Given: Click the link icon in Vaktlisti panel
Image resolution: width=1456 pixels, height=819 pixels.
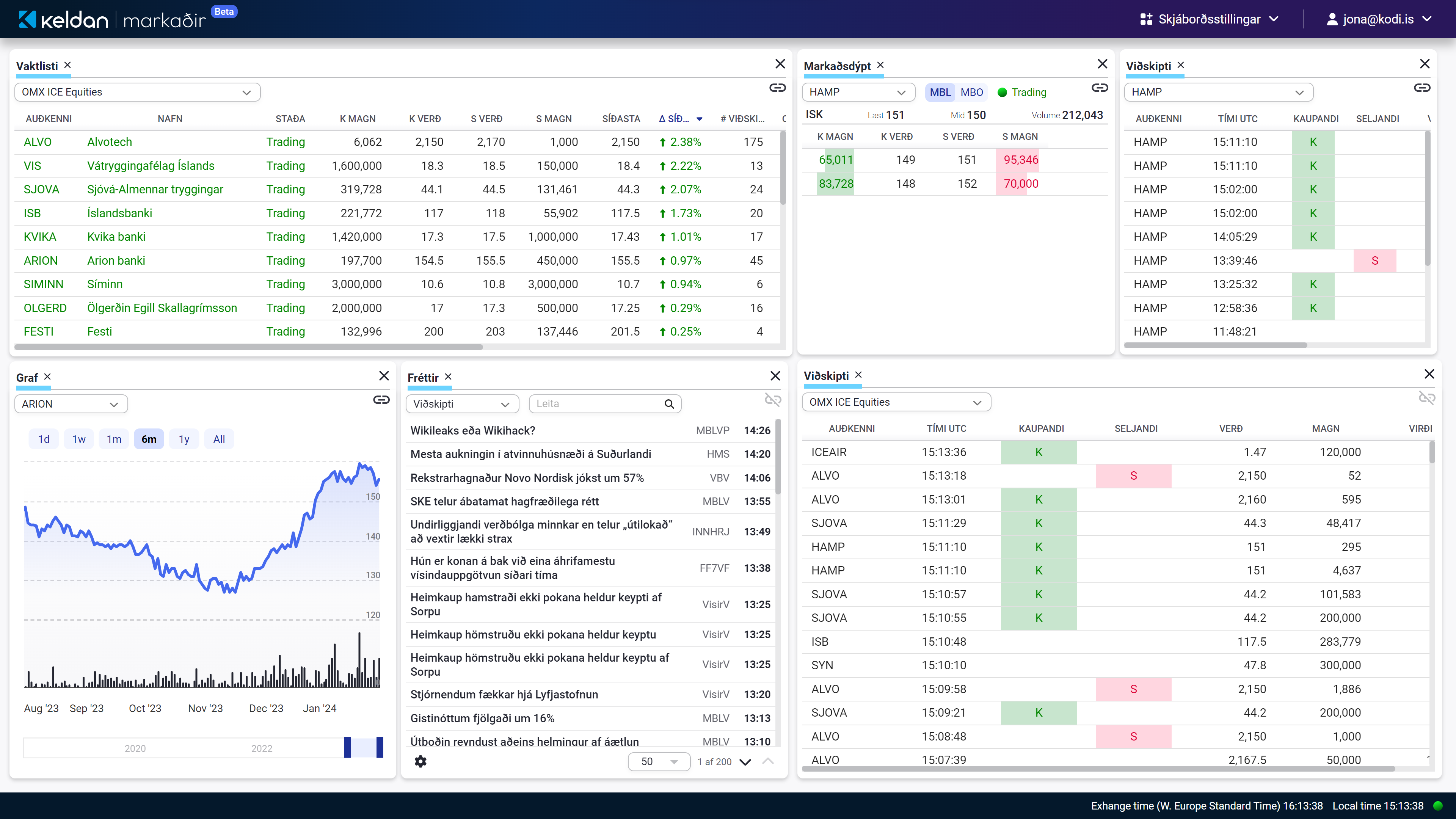Looking at the screenshot, I should [777, 88].
